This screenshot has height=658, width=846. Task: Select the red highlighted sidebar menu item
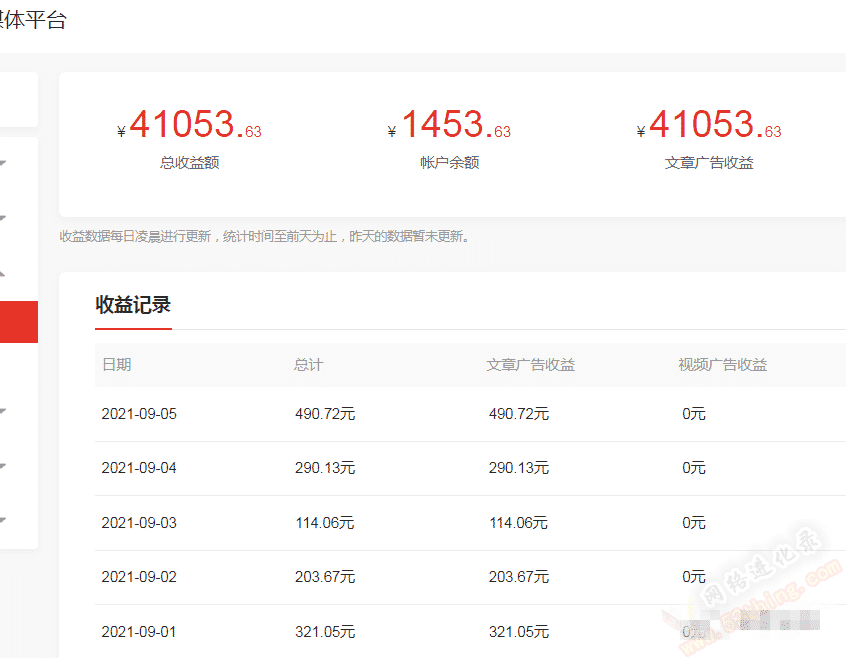[19, 321]
